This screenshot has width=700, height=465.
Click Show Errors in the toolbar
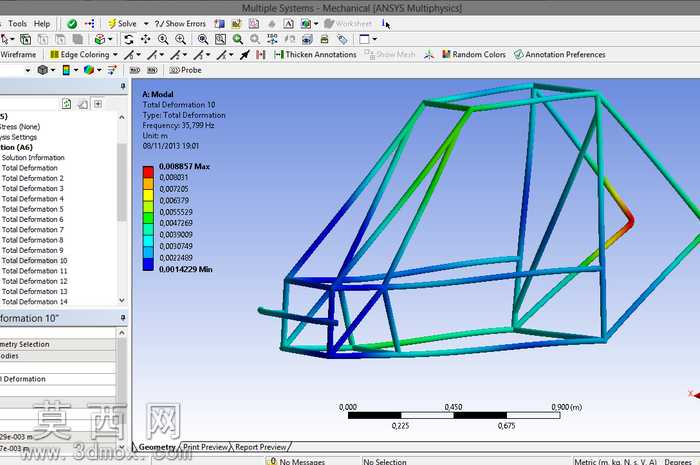(x=180, y=24)
